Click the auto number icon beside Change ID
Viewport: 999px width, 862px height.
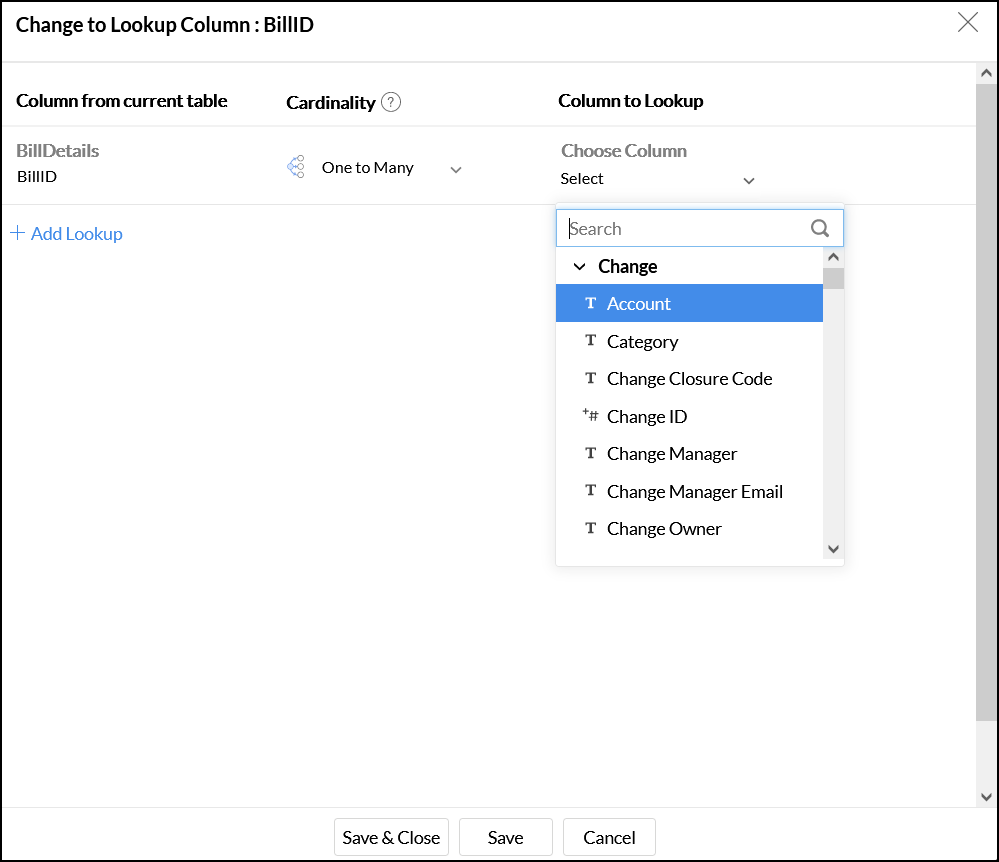590,416
